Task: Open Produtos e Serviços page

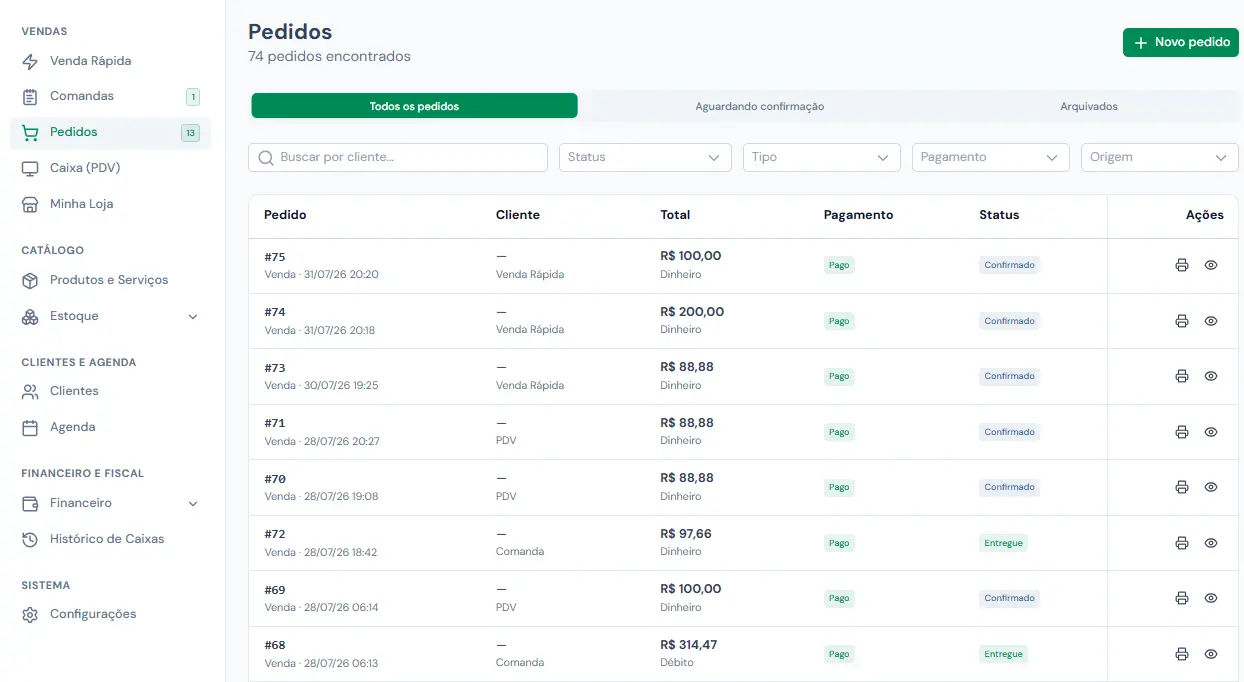Action: pos(110,280)
